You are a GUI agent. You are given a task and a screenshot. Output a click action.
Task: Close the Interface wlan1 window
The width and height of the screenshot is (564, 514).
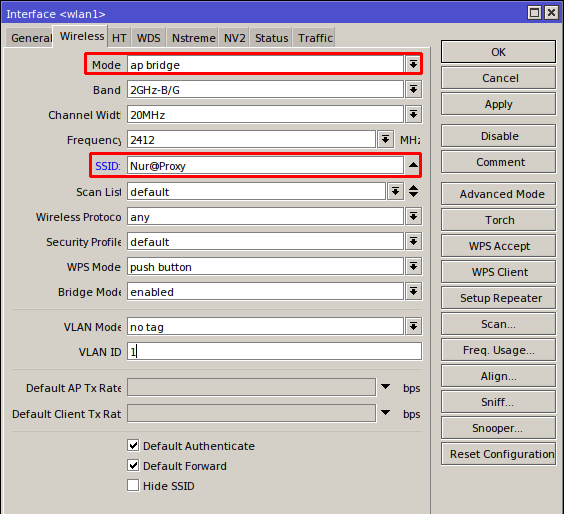pyautogui.click(x=551, y=13)
